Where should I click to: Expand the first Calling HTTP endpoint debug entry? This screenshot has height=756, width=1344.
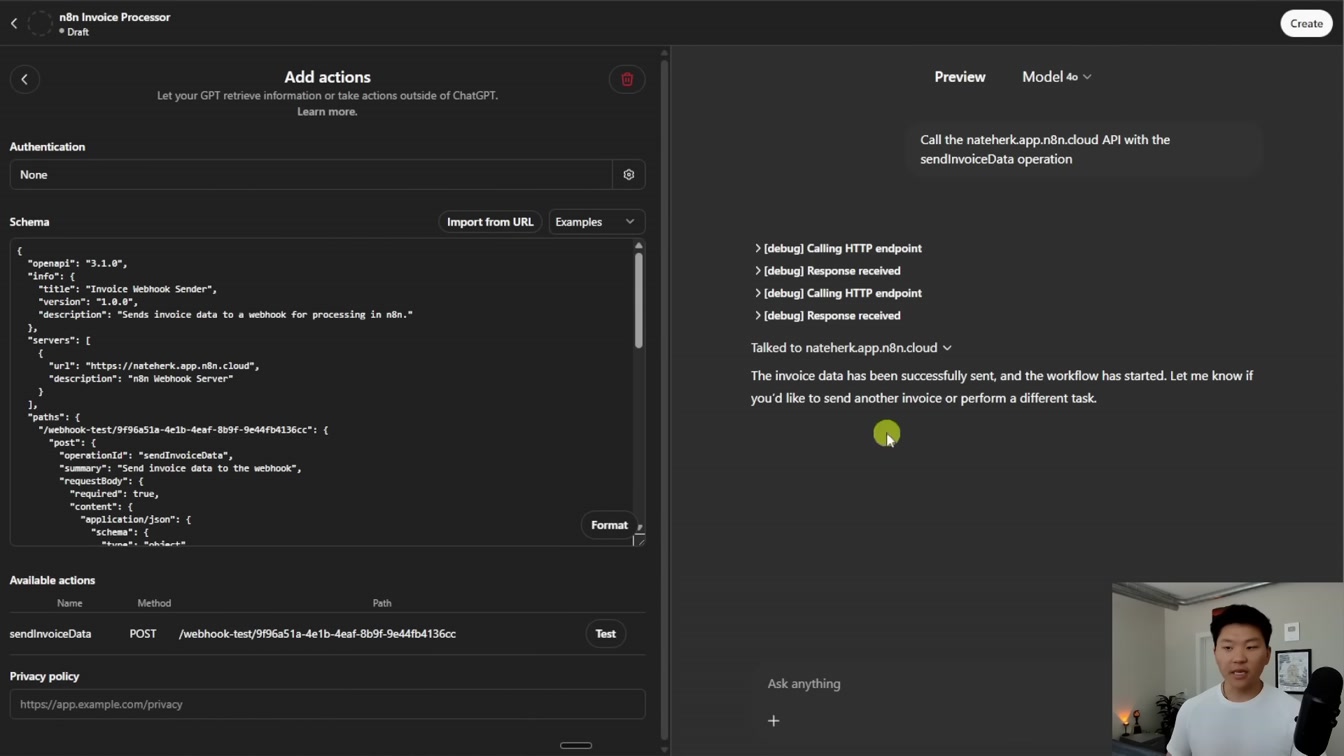(x=838, y=248)
